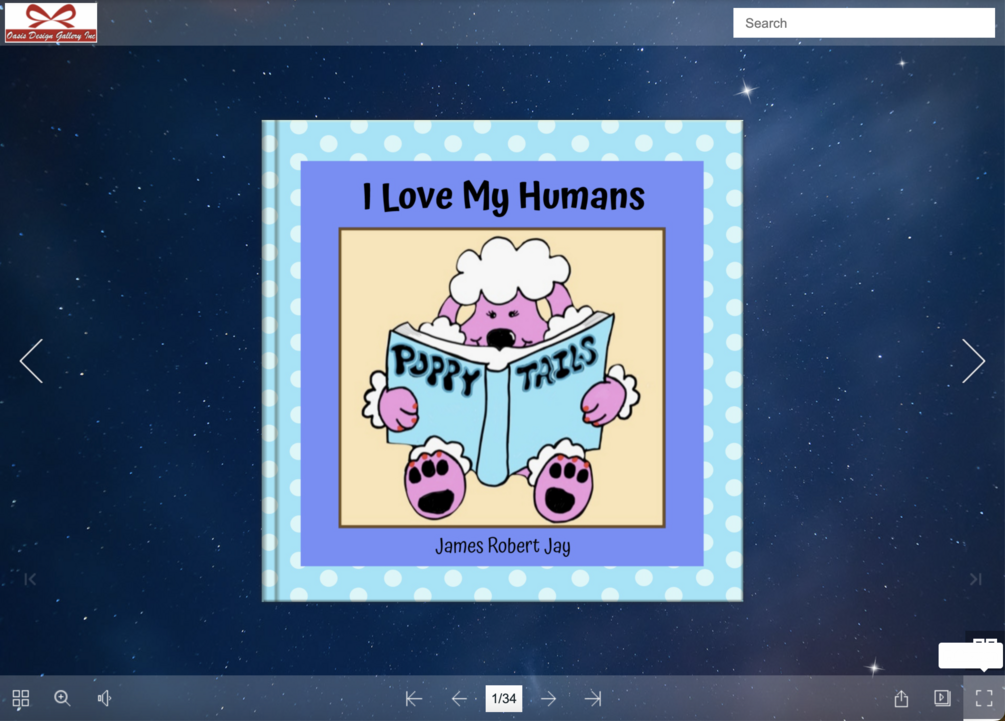Flip back with the large left chevron

[x=31, y=361]
